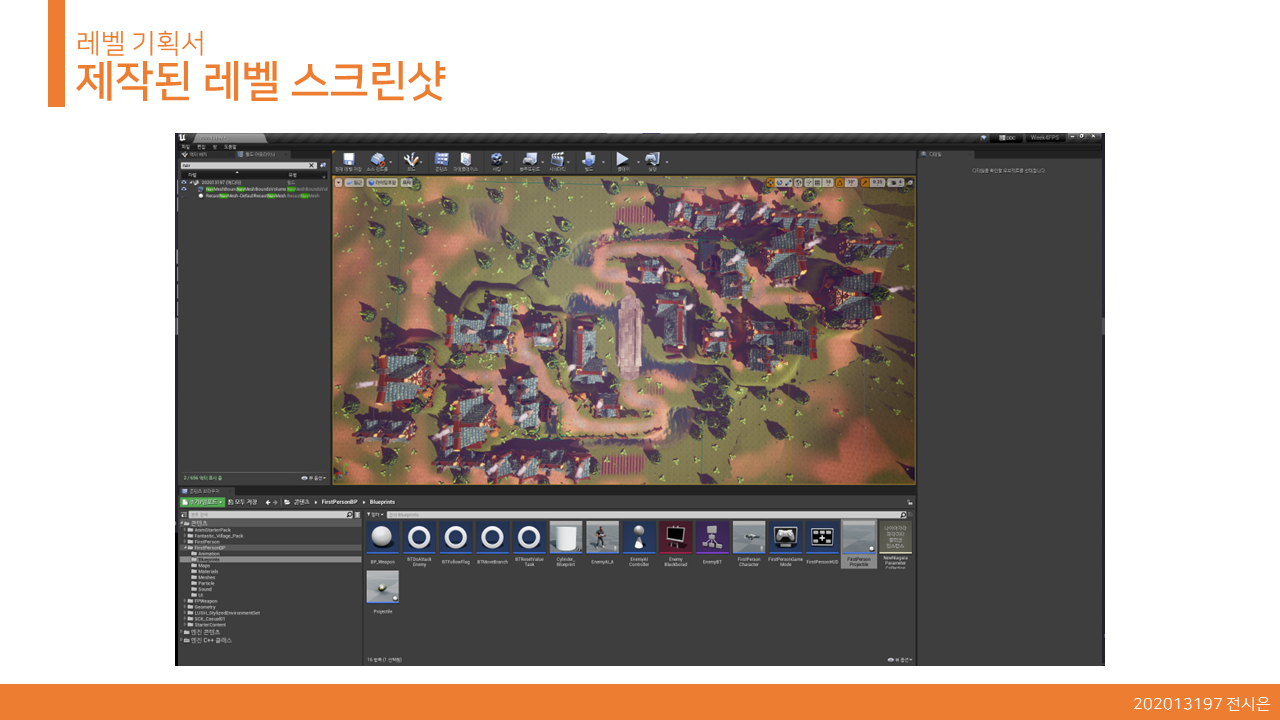Viewport: 1280px width, 720px height.
Task: Open grid snap value 10 menu
Action: click(x=828, y=183)
